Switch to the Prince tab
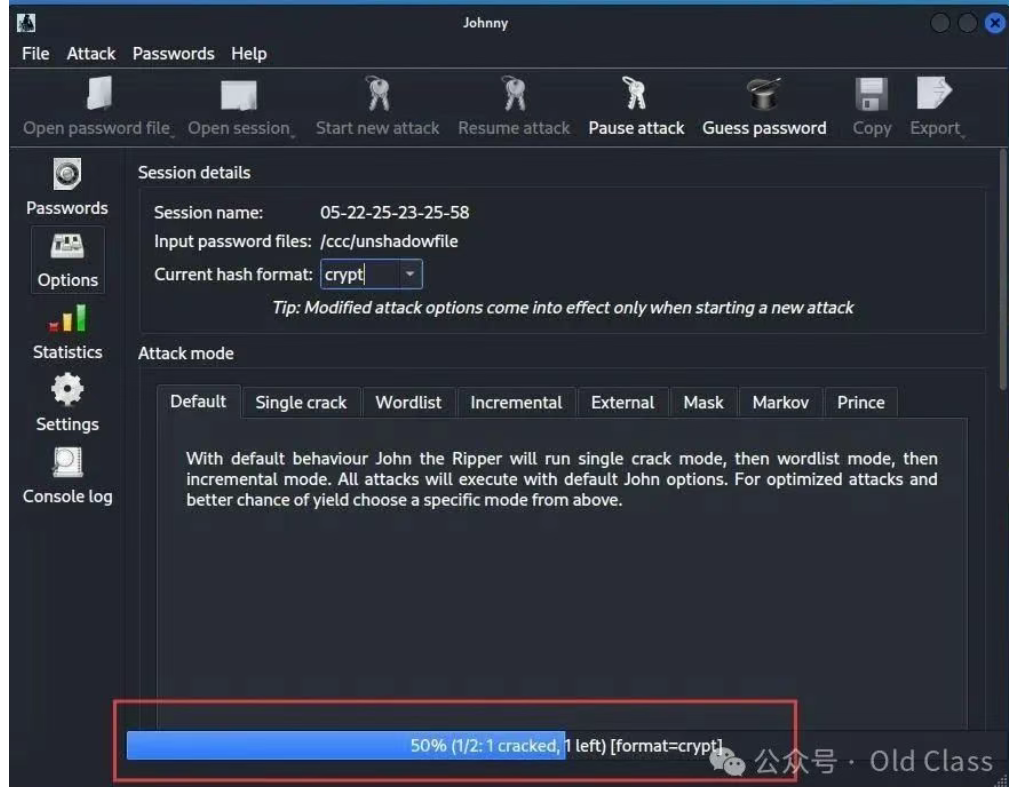This screenshot has height=787, width=1009. pos(860,403)
